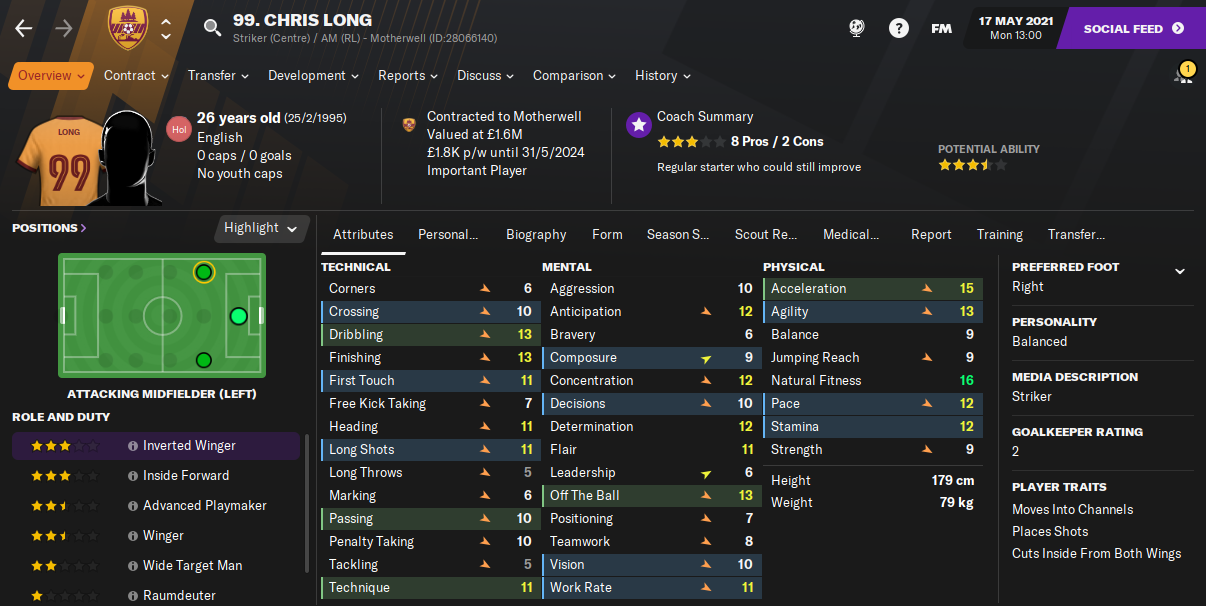
Task: Expand the Preferred Foot chevron
Action: [x=1180, y=271]
